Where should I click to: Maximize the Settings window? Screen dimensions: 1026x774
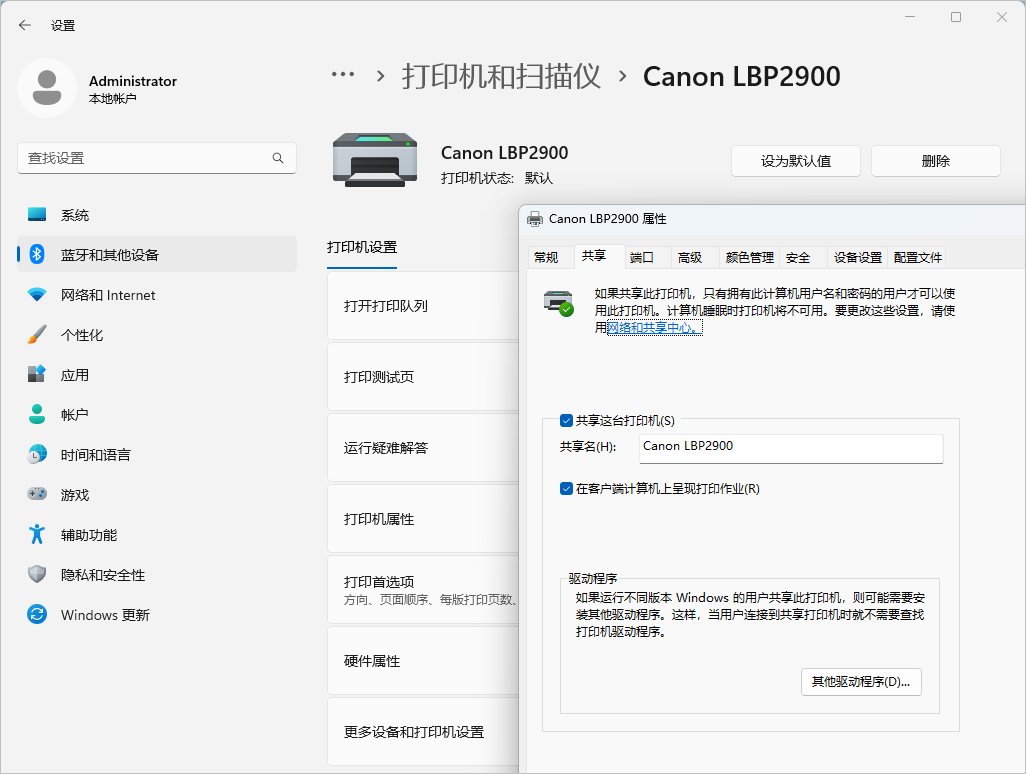pyautogui.click(x=956, y=17)
